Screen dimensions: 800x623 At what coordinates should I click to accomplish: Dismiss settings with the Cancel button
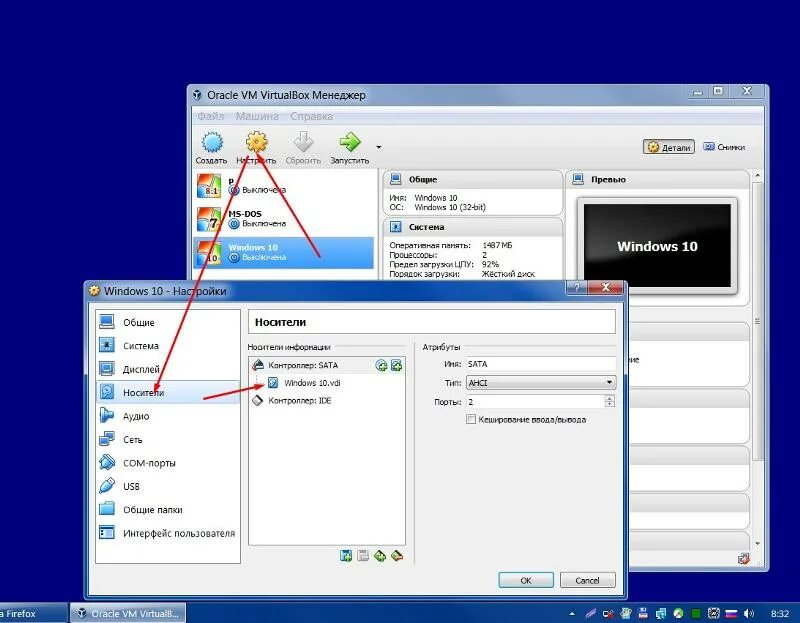(587, 581)
